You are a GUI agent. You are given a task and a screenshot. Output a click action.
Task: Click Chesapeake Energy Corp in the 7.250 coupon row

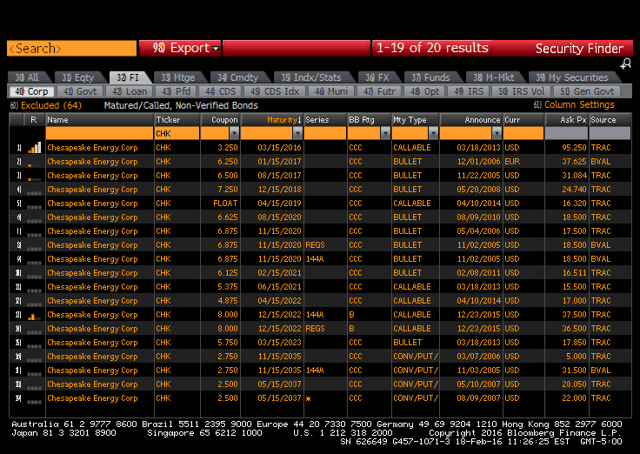93,189
